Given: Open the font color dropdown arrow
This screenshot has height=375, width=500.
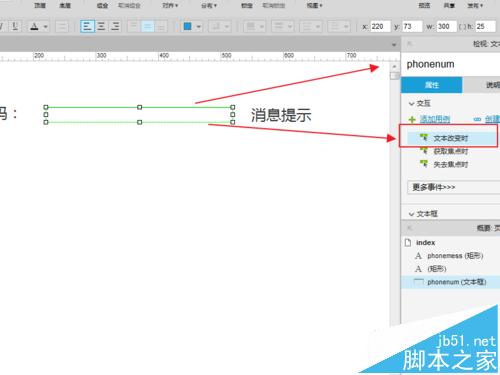Looking at the screenshot, I should point(45,27).
